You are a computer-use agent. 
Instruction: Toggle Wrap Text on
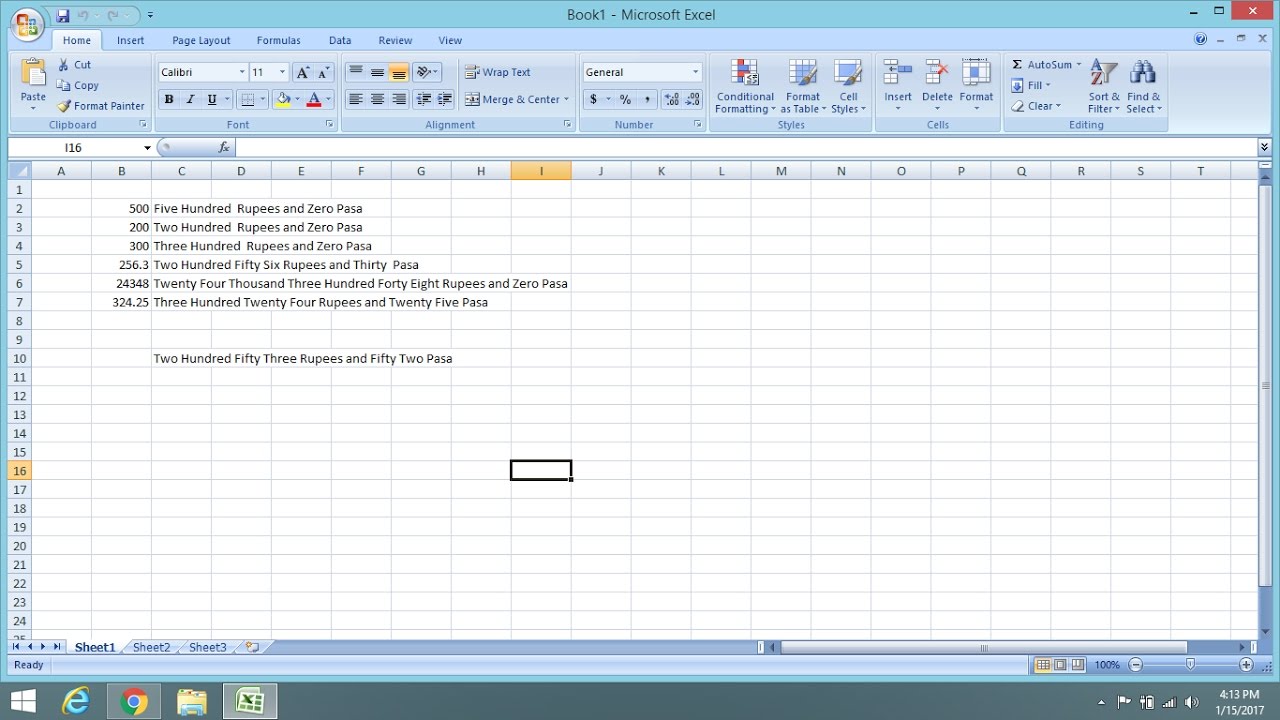497,72
